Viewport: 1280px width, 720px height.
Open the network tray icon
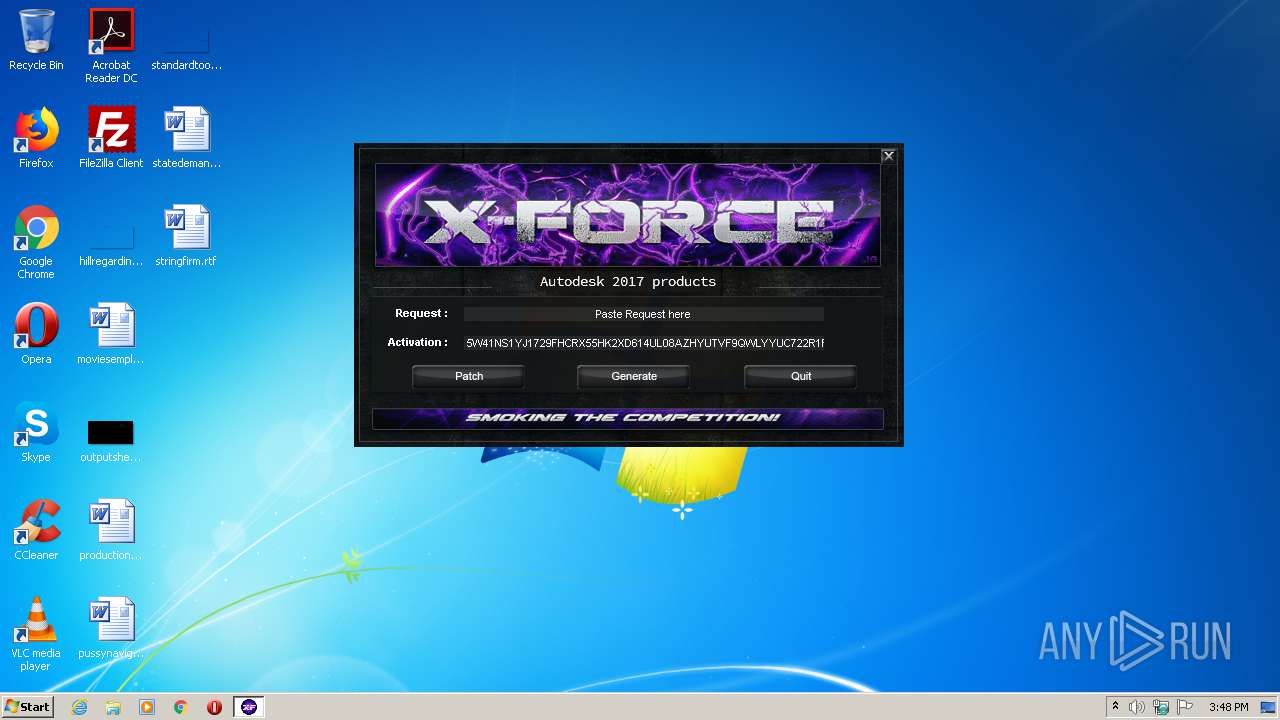1161,707
